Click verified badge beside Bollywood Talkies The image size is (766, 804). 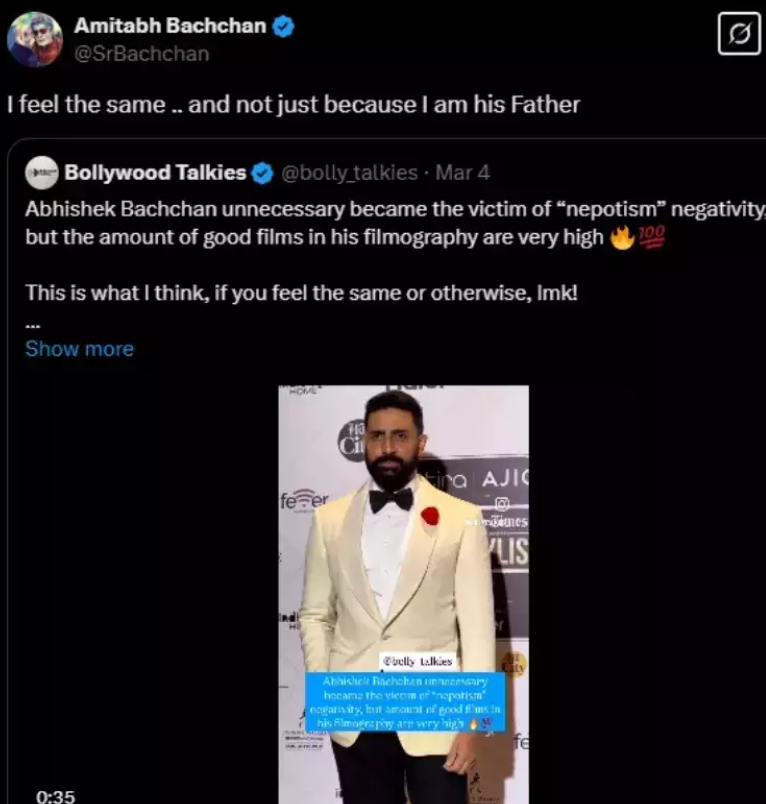[x=262, y=173]
